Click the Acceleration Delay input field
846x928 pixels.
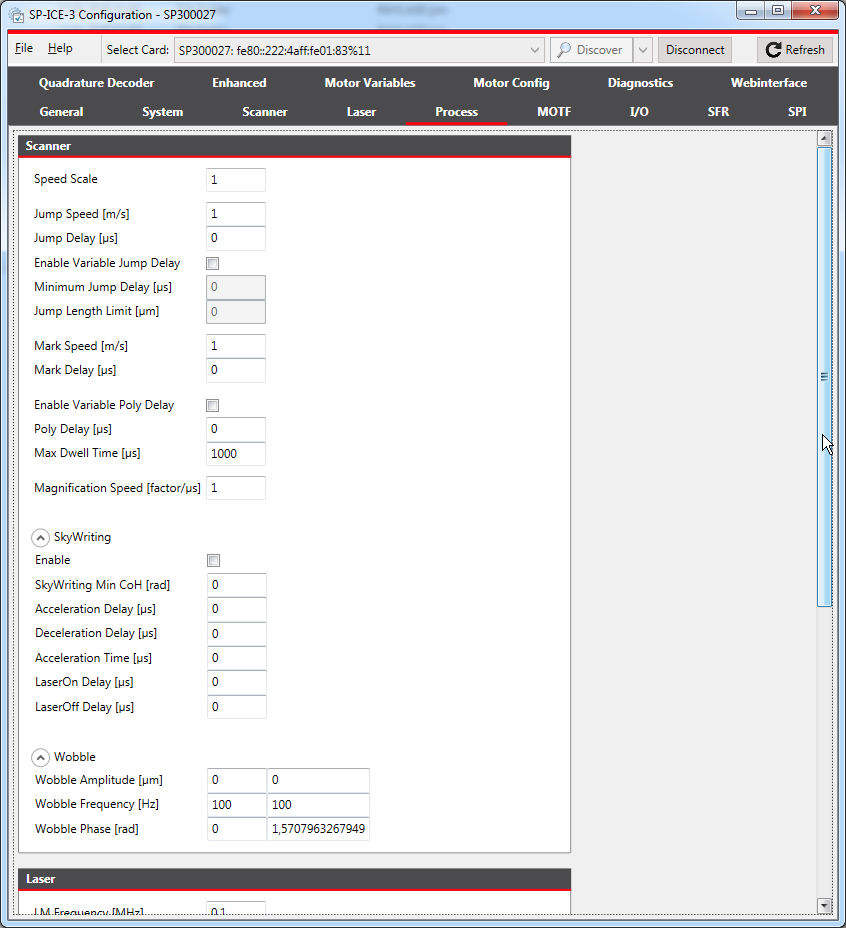237,610
